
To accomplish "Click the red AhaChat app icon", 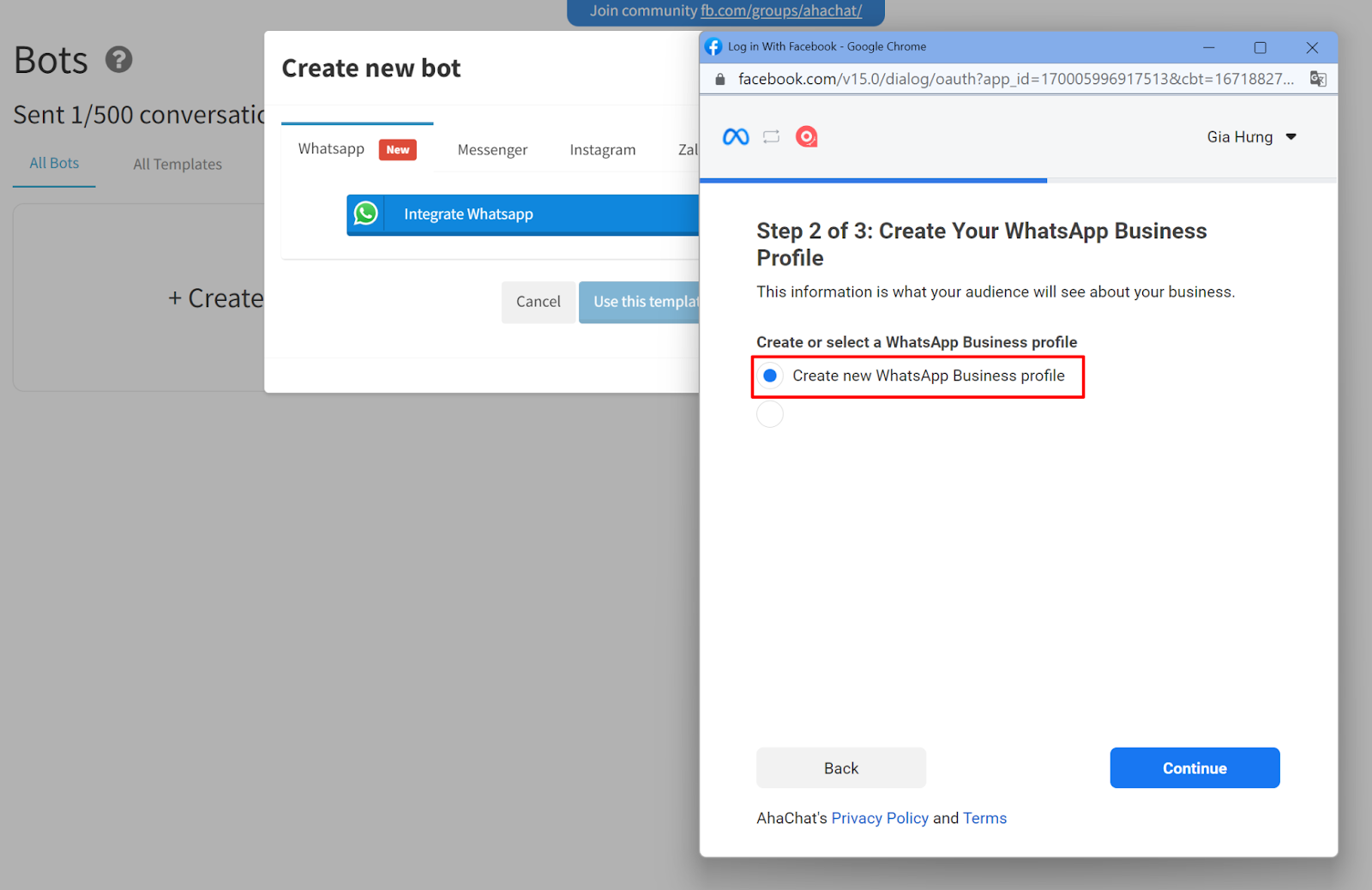I will [x=806, y=136].
